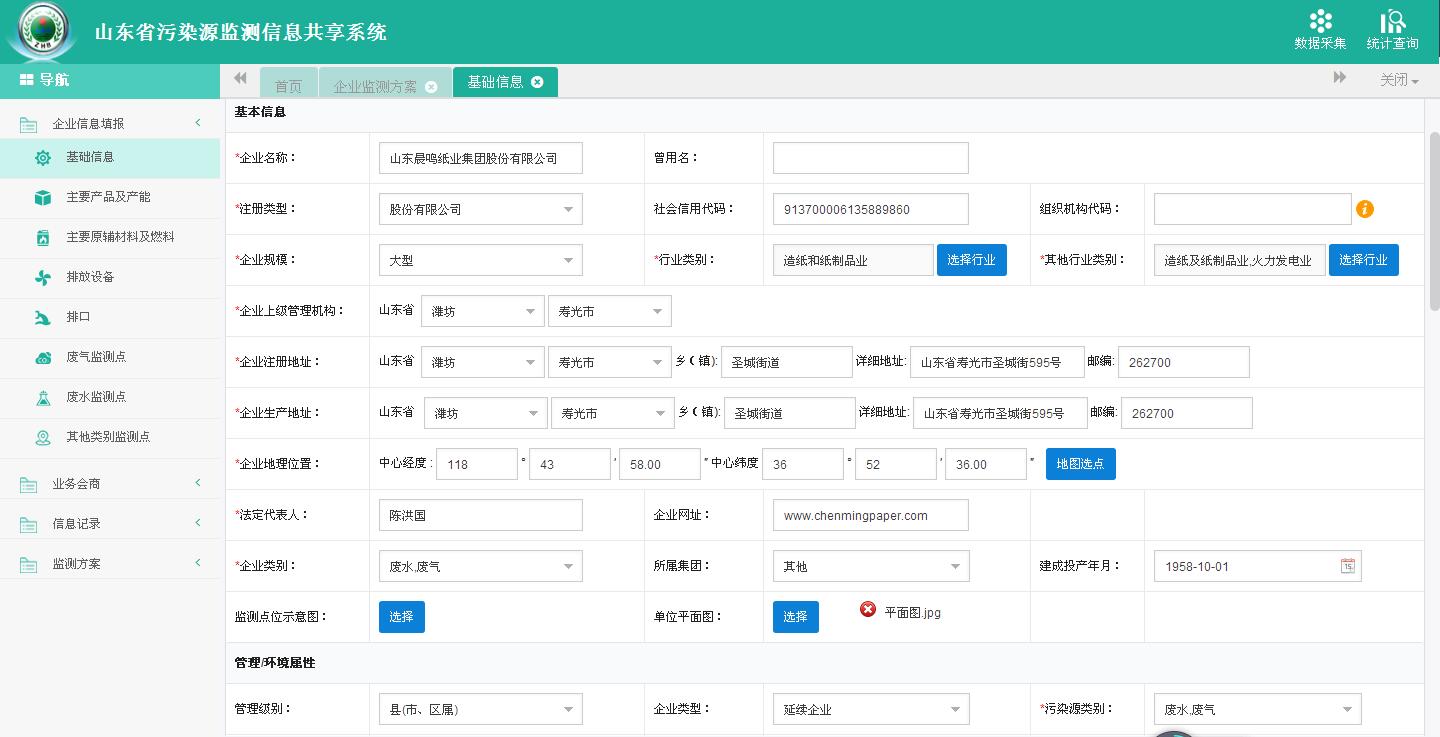This screenshot has height=737, width=1440.
Task: Expand the 注册类型 dropdown
Action: click(x=480, y=209)
